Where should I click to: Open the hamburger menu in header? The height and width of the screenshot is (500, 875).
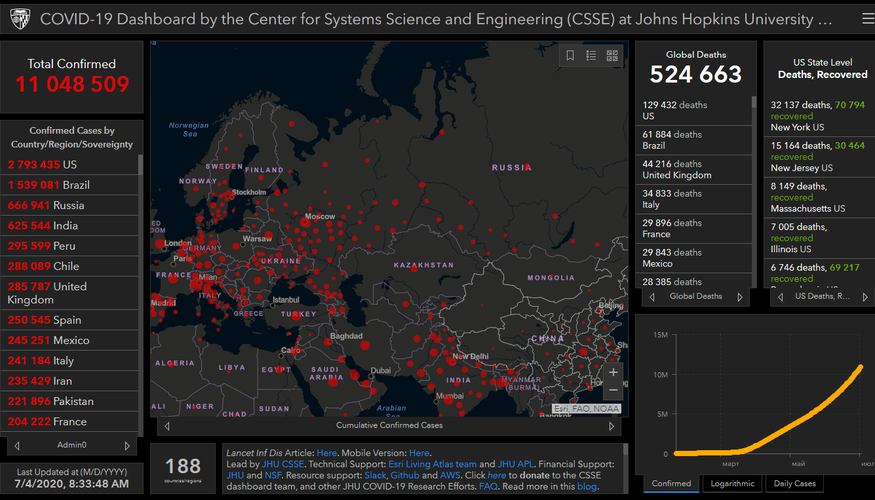863,19
